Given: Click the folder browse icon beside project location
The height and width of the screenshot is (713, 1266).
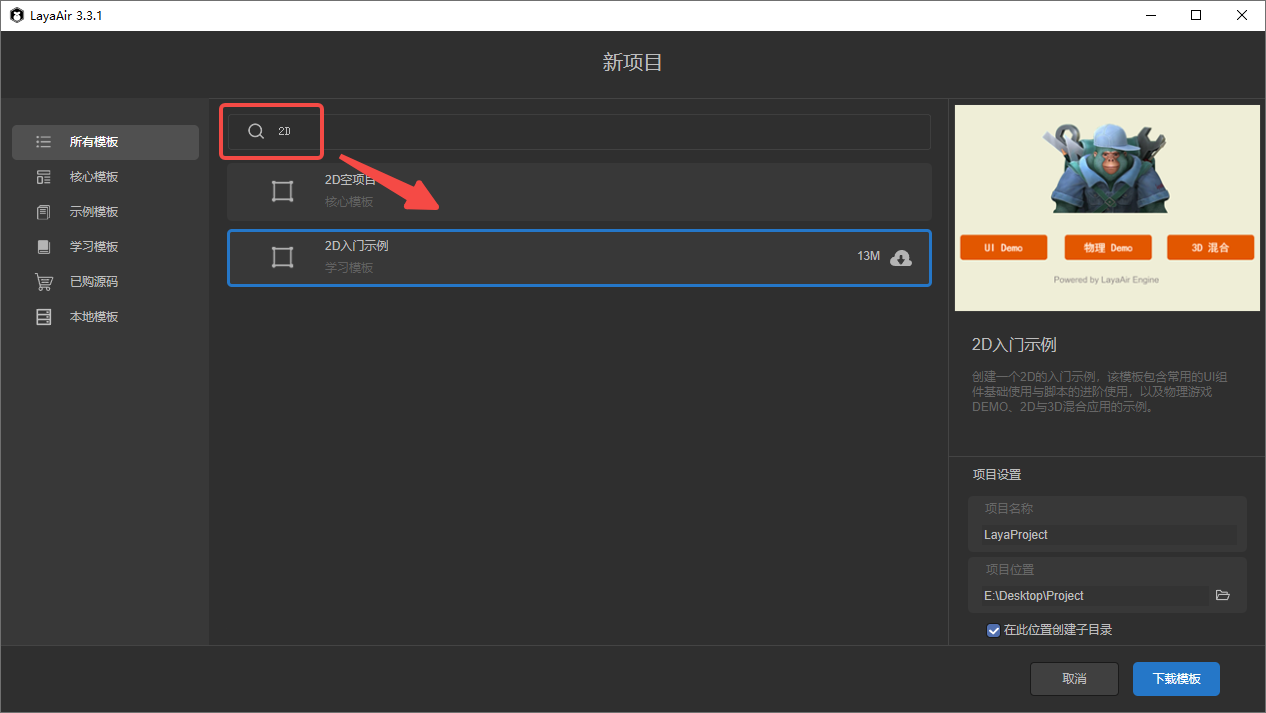Looking at the screenshot, I should coord(1222,595).
